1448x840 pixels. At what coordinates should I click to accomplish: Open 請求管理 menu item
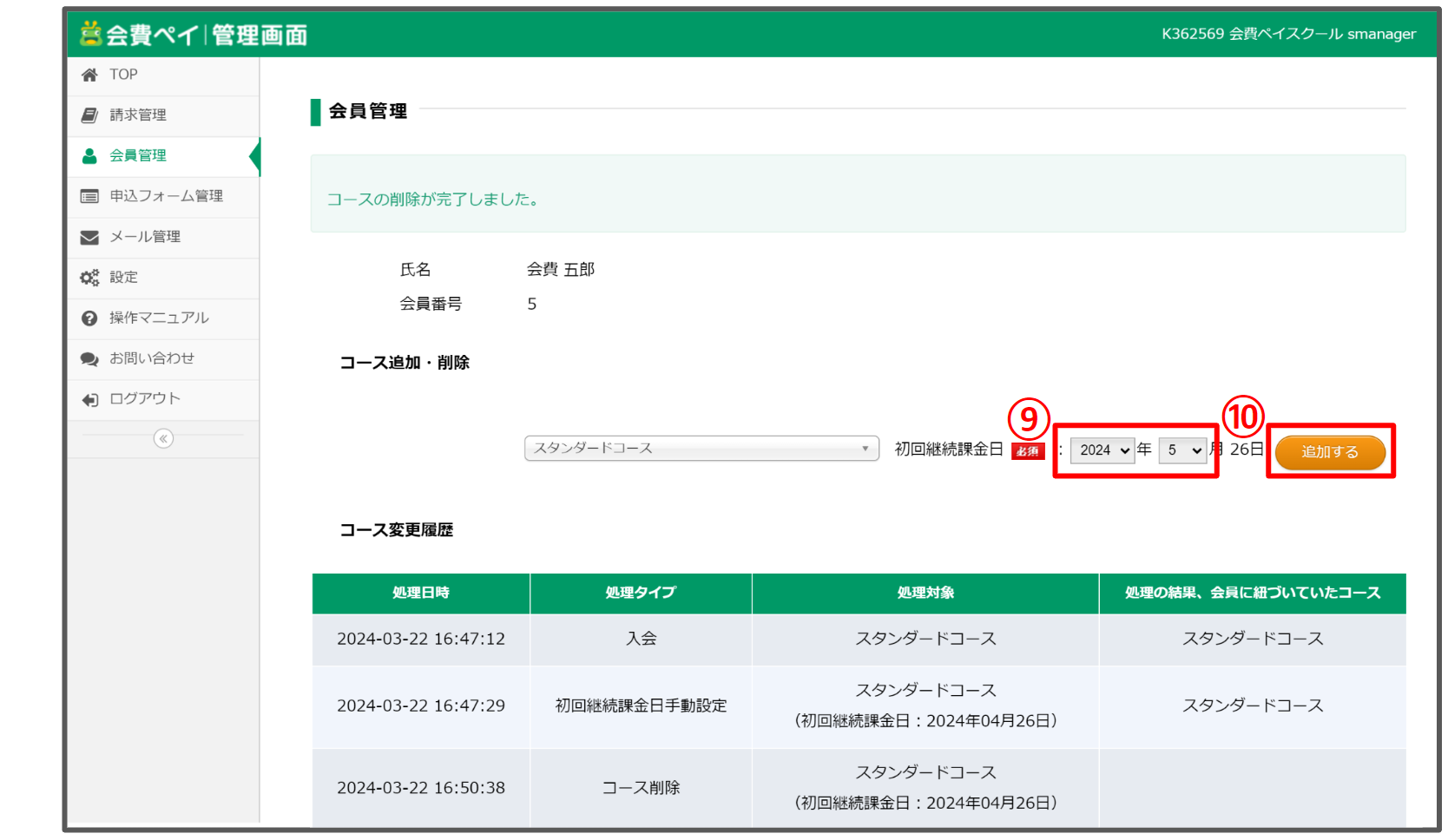click(x=138, y=115)
